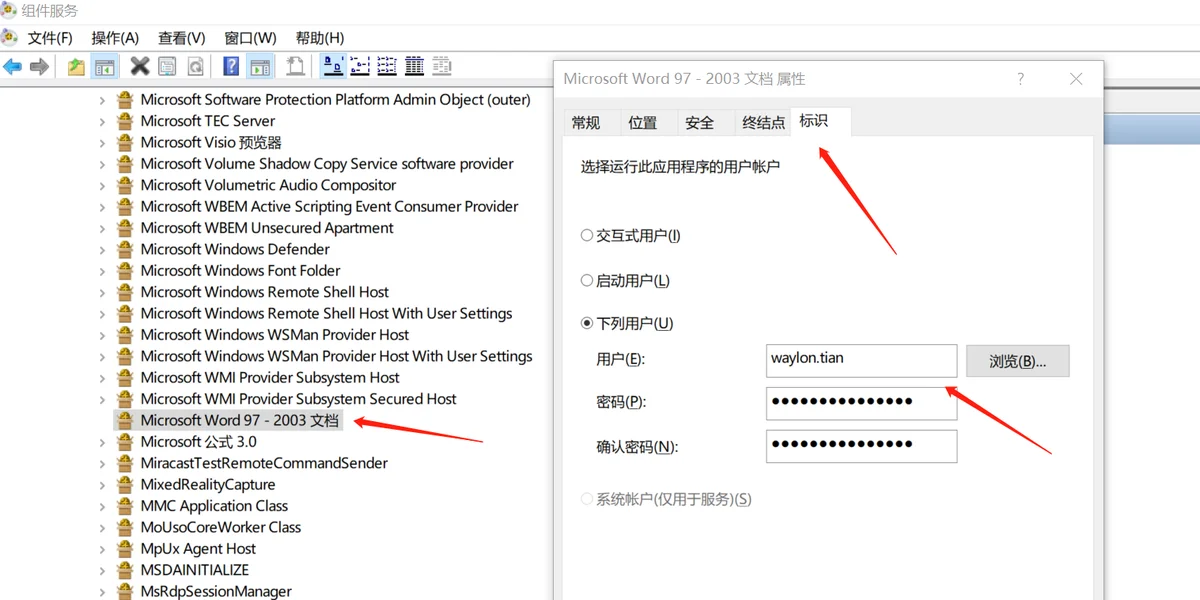Open the 查看(V) menu
This screenshot has height=600, width=1200.
click(x=182, y=38)
